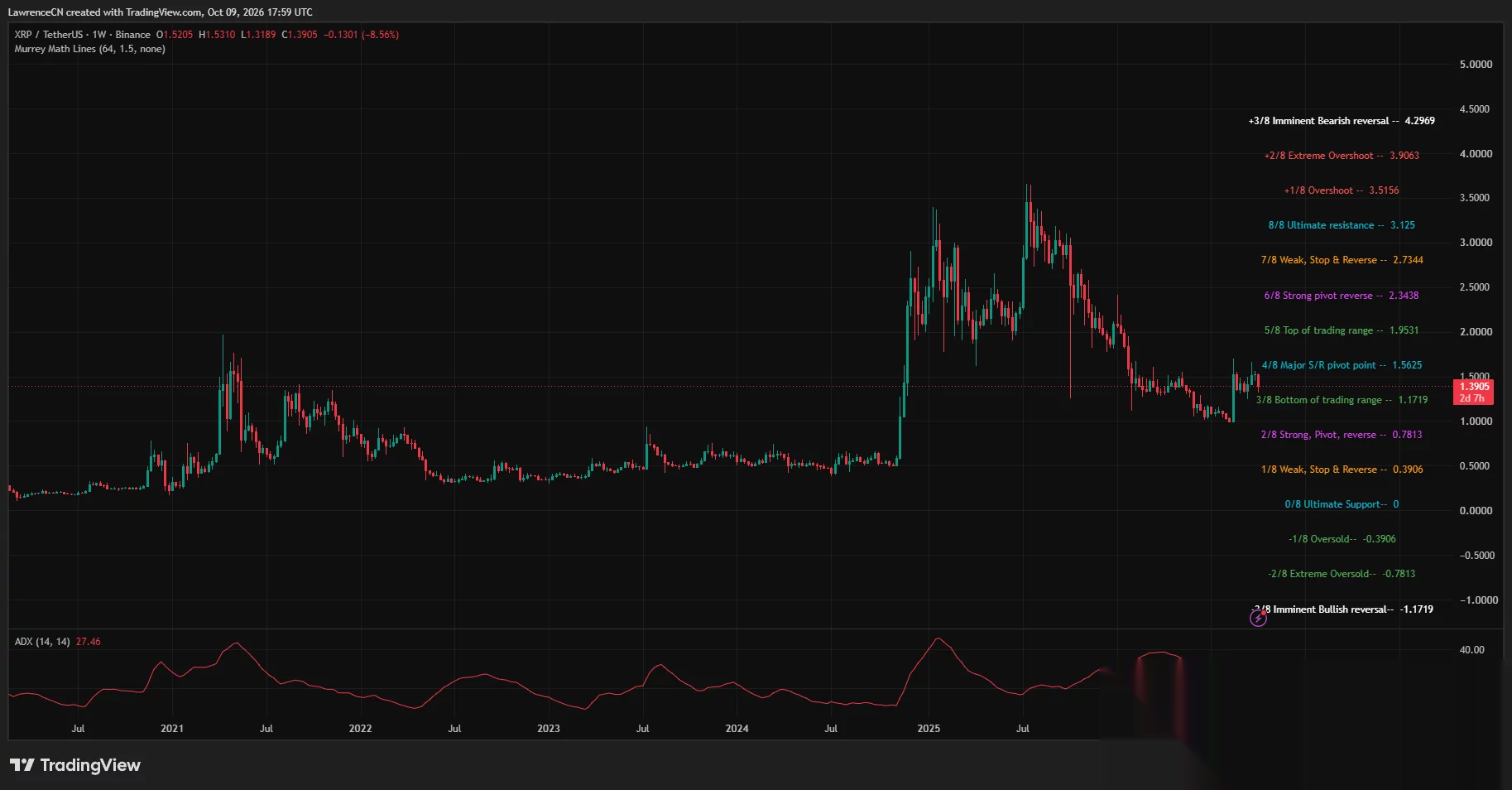Click the 2025 label on time axis
The height and width of the screenshot is (790, 1512).
click(x=929, y=729)
